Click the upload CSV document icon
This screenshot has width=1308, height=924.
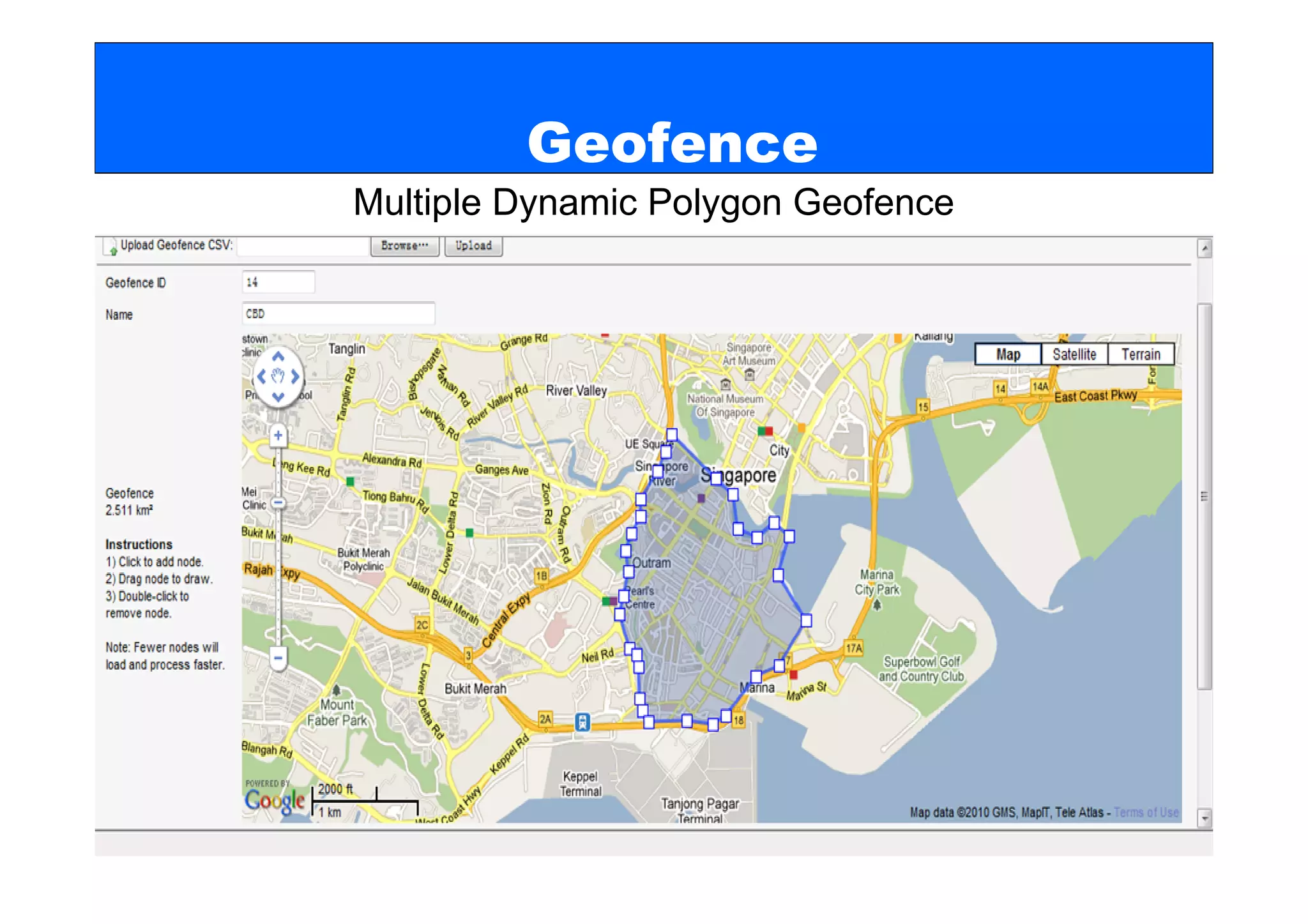(x=111, y=246)
